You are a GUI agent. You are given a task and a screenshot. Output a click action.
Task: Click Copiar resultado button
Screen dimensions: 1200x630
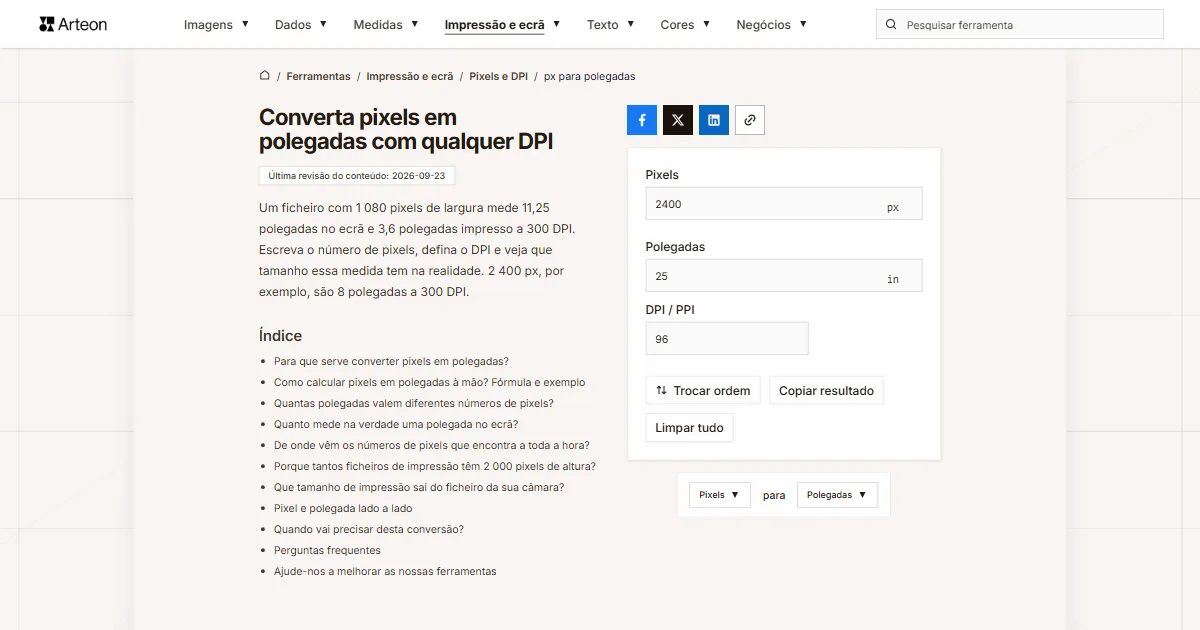pos(826,391)
